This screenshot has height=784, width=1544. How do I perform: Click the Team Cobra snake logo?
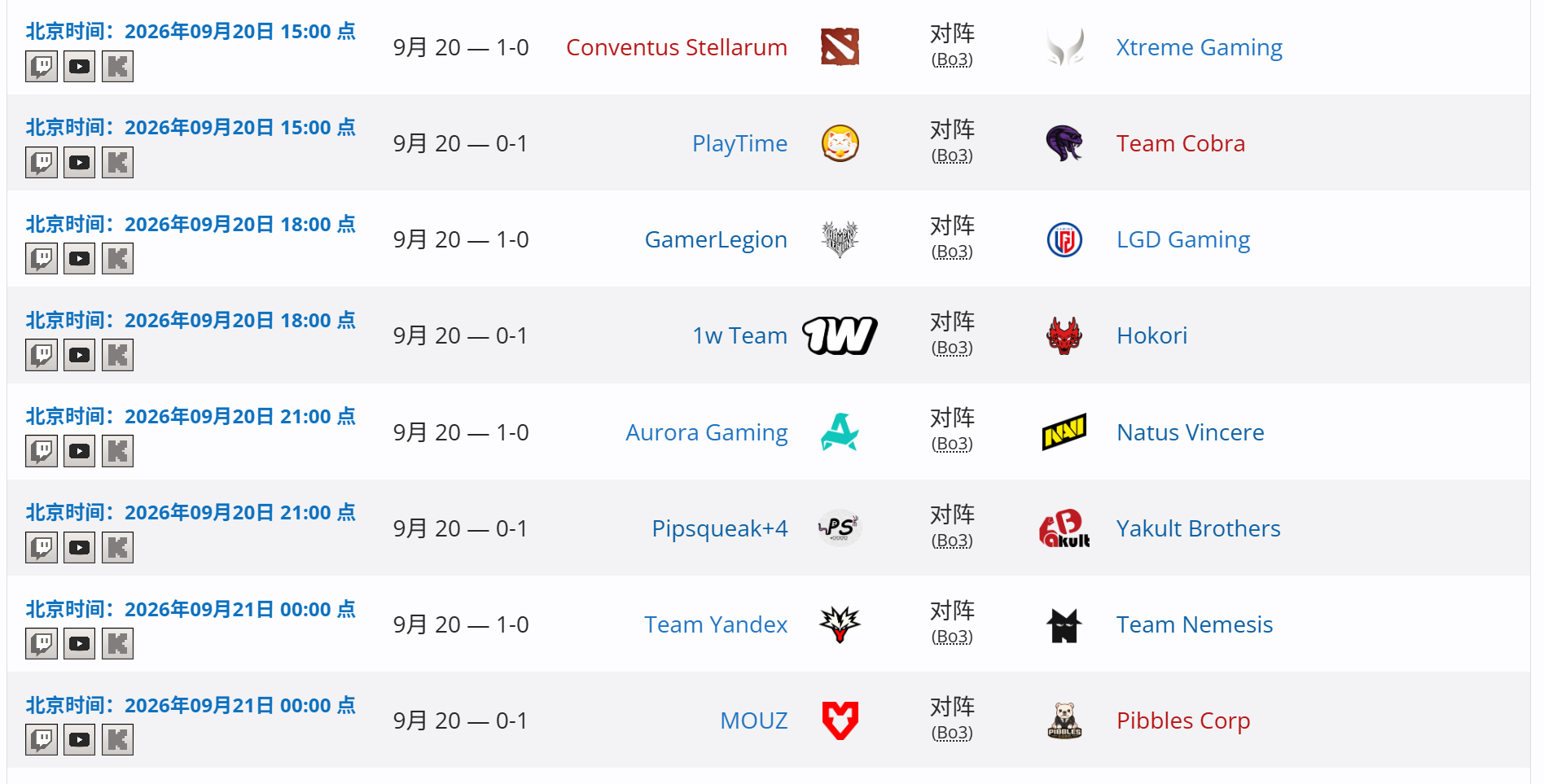[1064, 143]
